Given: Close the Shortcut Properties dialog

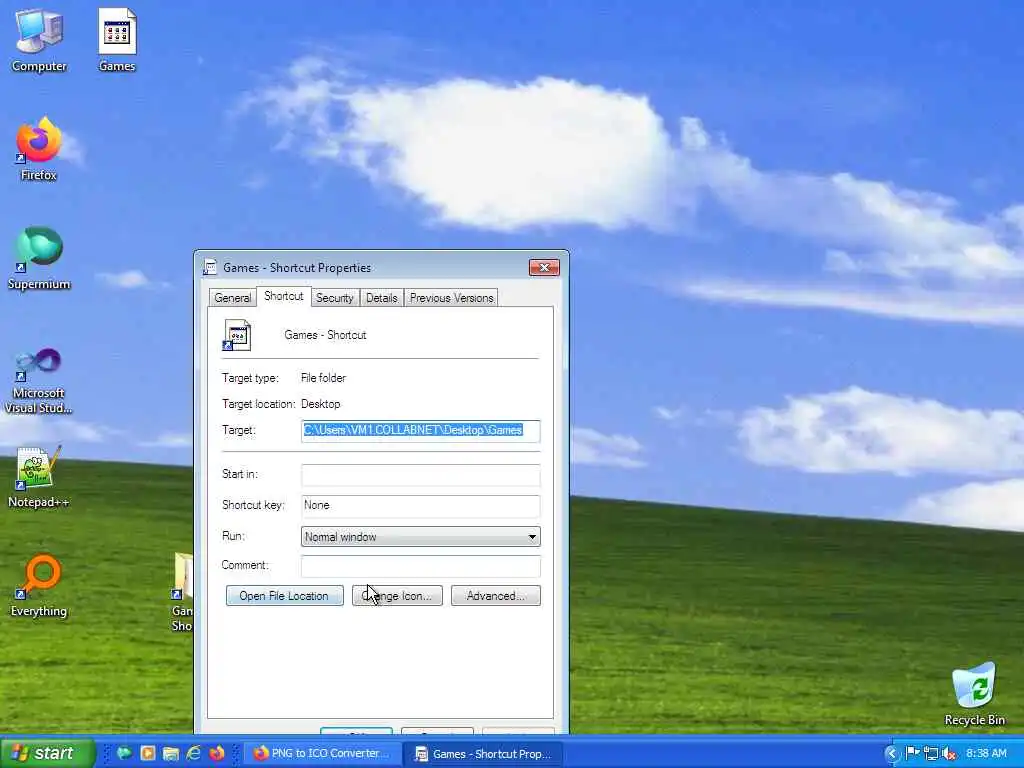Looking at the screenshot, I should click(x=544, y=268).
